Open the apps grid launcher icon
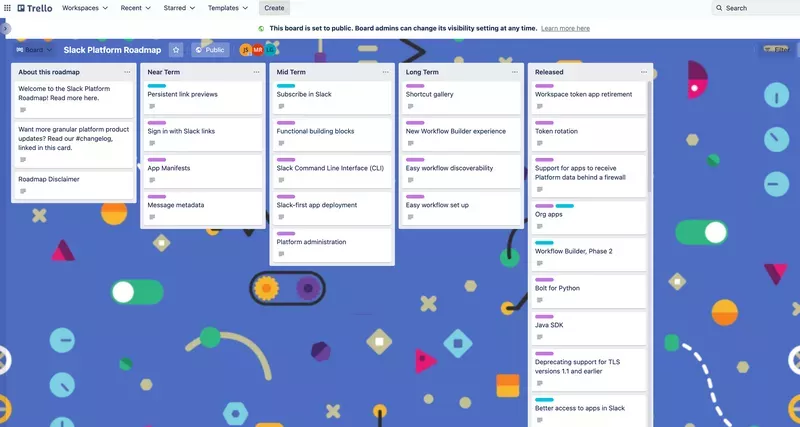 click(7, 8)
